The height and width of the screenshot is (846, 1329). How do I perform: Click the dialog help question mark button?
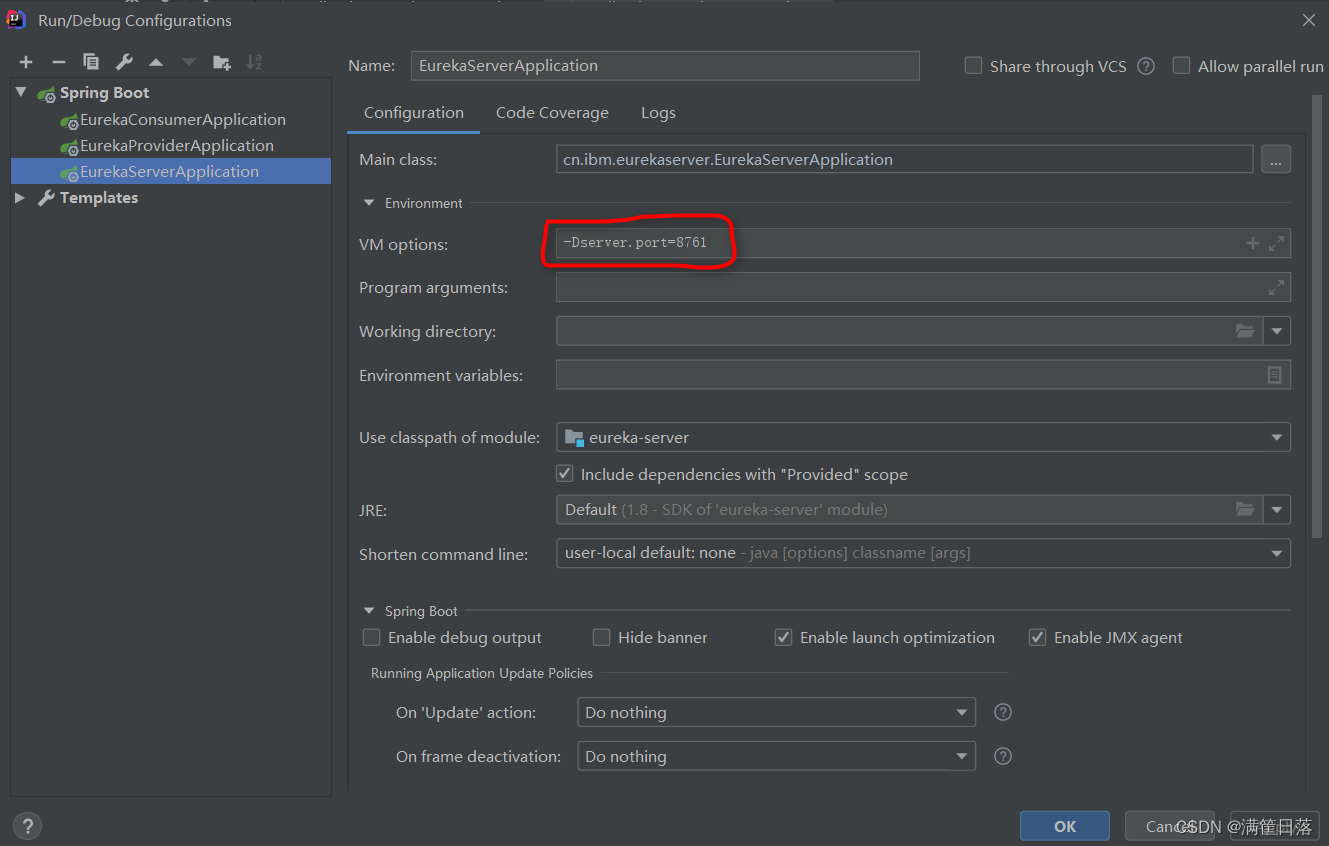click(x=27, y=826)
